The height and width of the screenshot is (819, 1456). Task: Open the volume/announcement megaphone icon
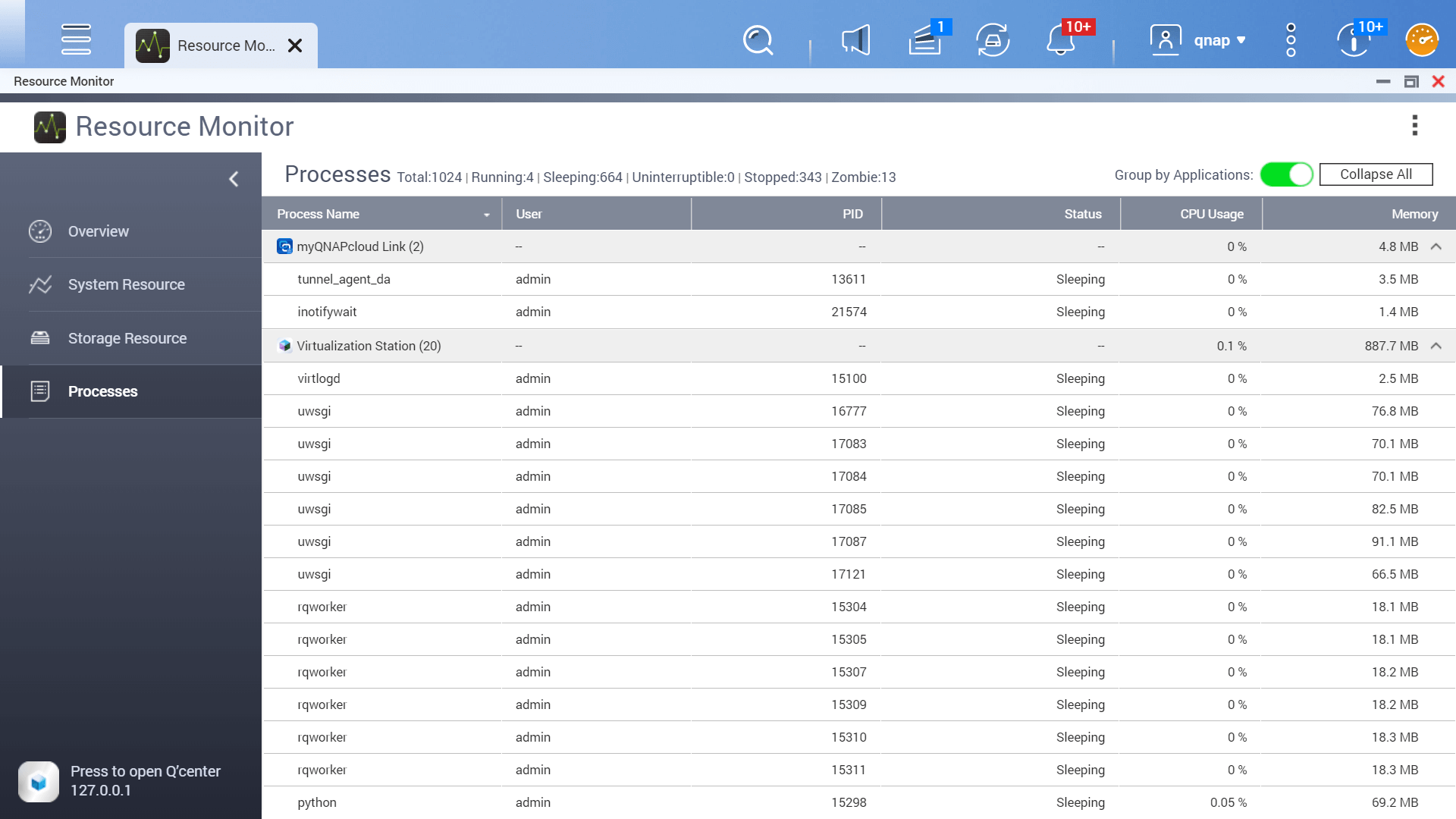pos(855,40)
